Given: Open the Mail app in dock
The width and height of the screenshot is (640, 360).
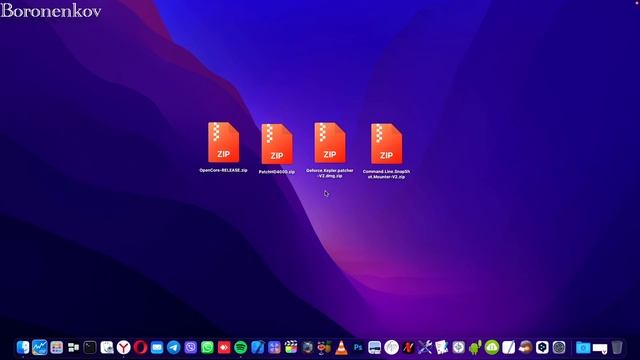Looking at the screenshot, I should pos(157,347).
